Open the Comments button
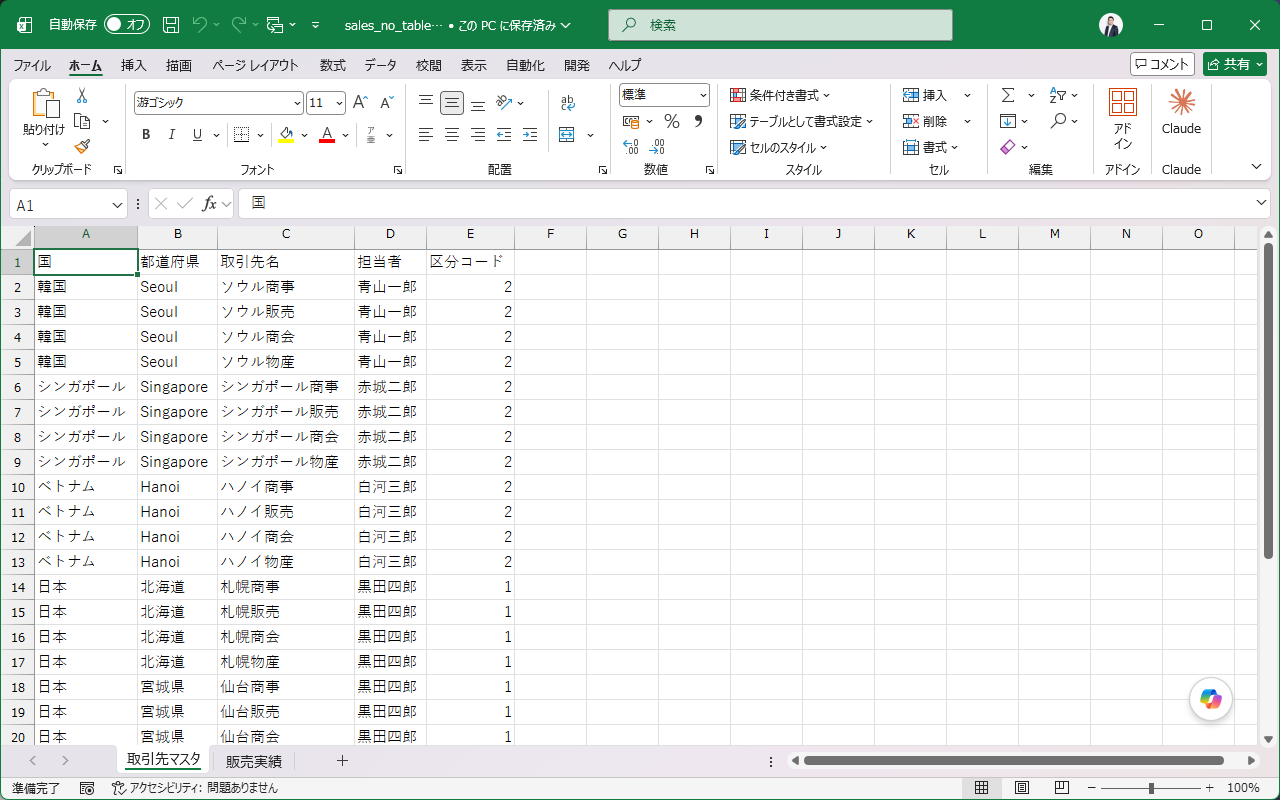Viewport: 1280px width, 800px height. (x=1162, y=64)
